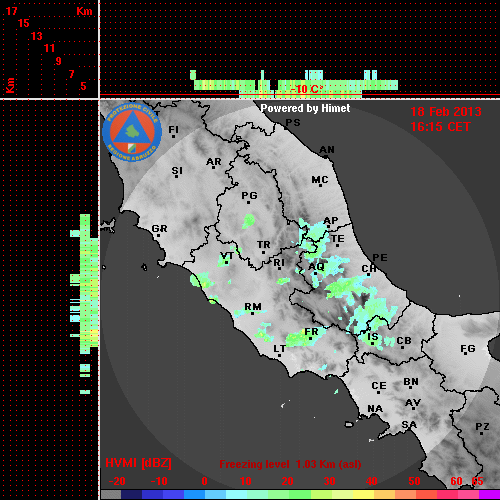
Task: Click the TE city label
Action: click(x=338, y=239)
